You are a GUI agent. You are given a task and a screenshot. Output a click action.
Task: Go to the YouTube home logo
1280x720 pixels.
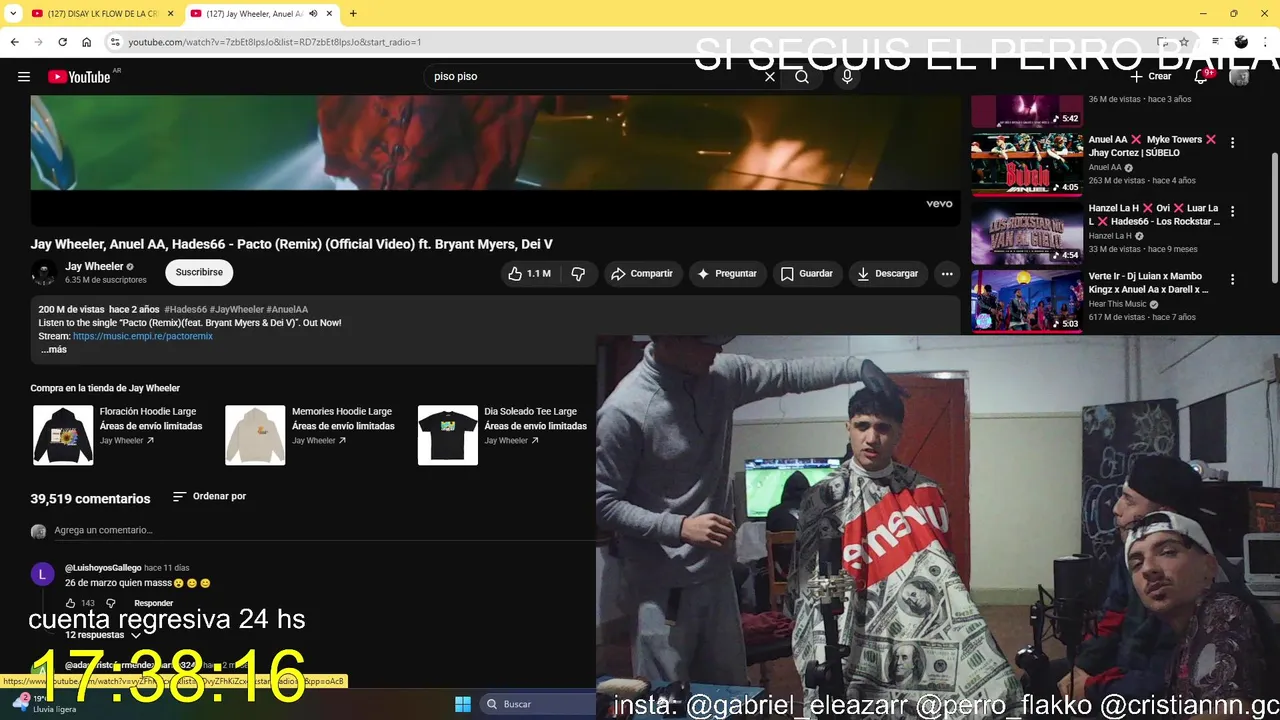(79, 77)
